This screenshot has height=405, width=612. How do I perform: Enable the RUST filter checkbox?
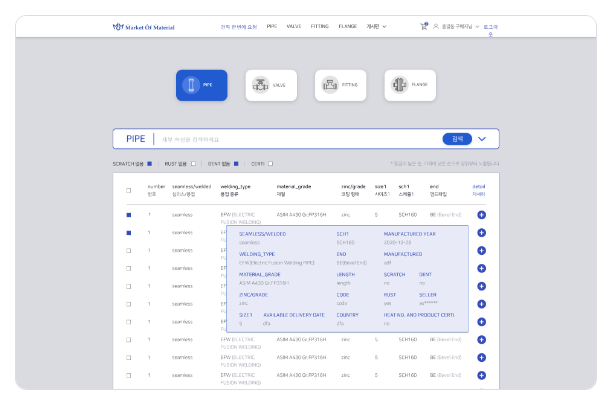coord(184,163)
